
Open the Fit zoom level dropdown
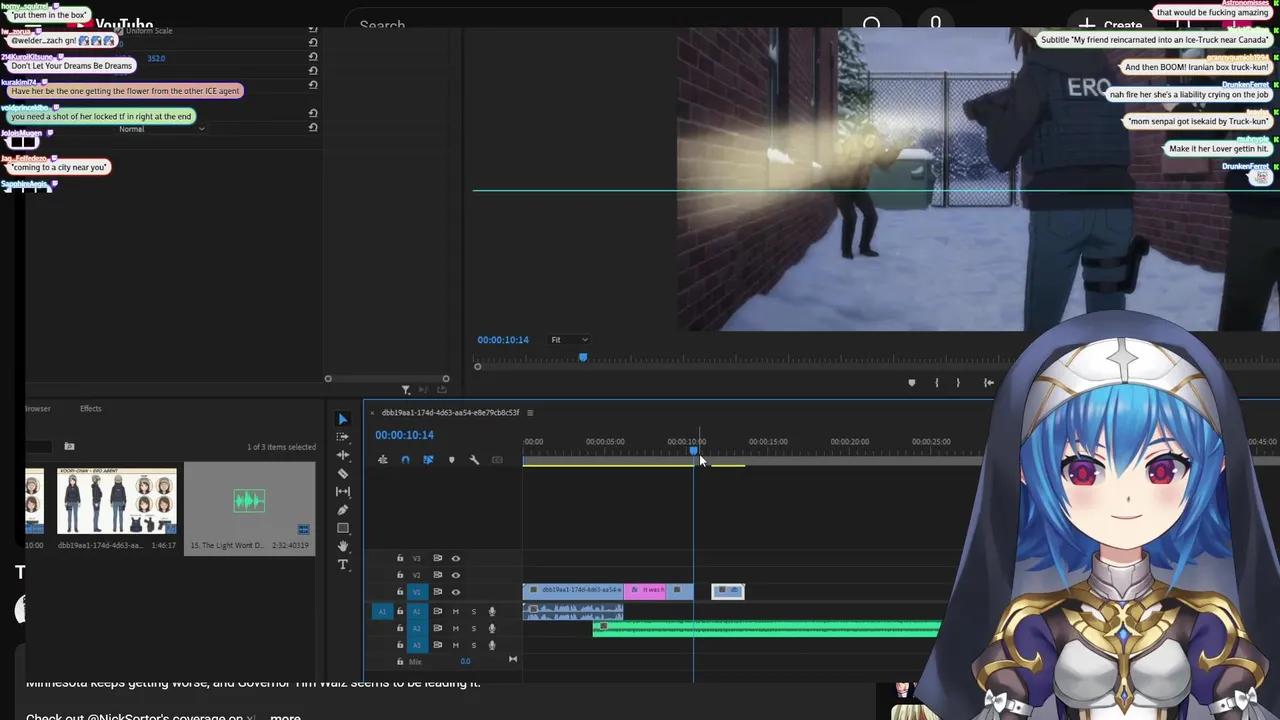[569, 340]
